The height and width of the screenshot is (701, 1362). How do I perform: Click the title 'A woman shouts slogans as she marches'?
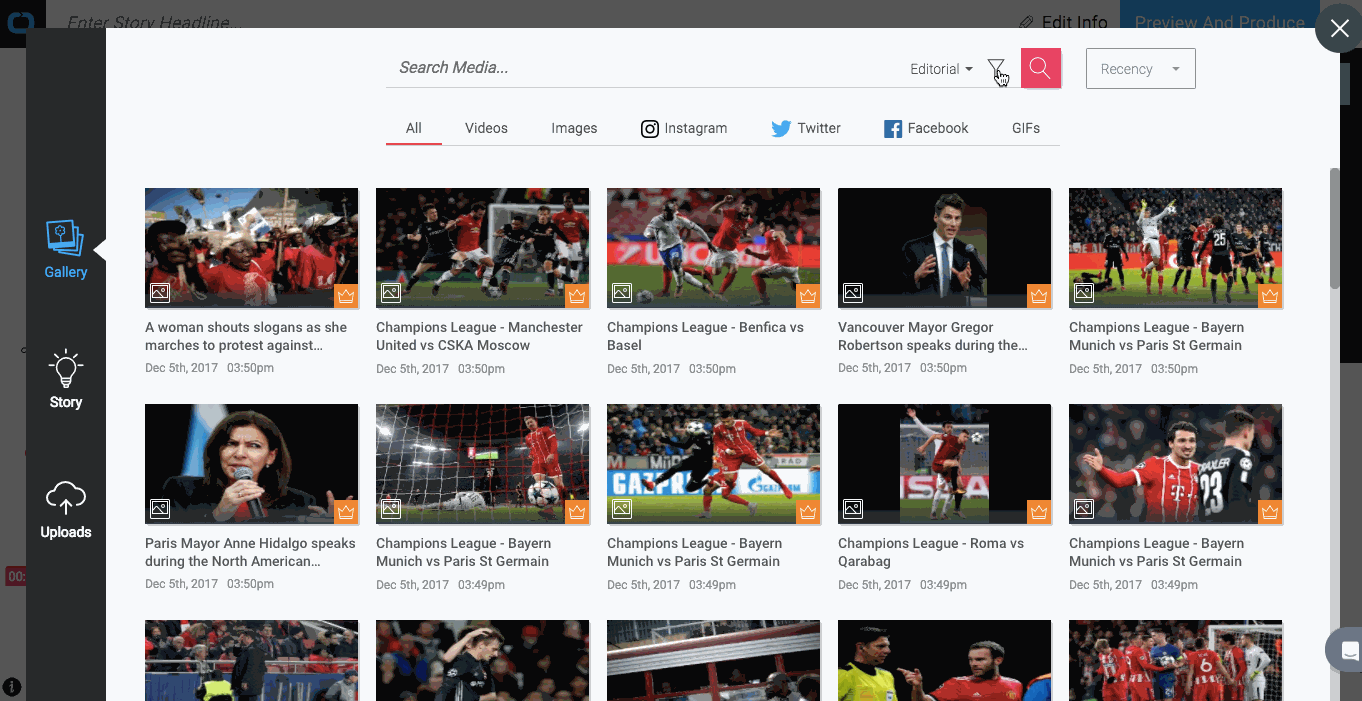(246, 336)
